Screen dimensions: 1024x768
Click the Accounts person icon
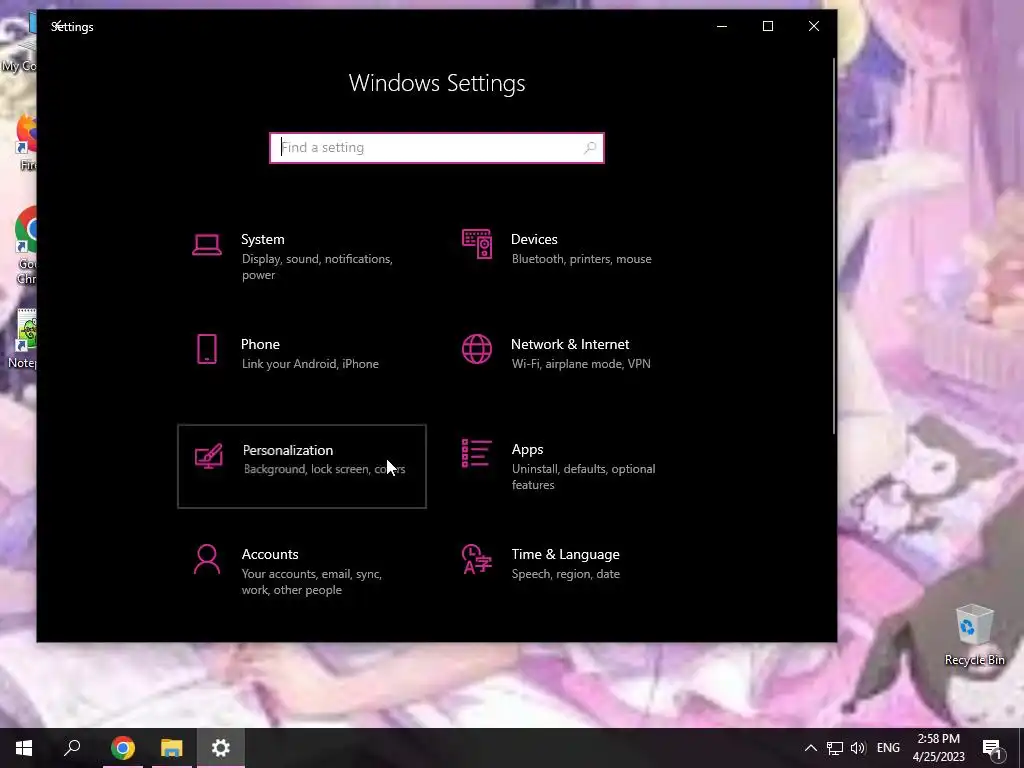point(207,560)
